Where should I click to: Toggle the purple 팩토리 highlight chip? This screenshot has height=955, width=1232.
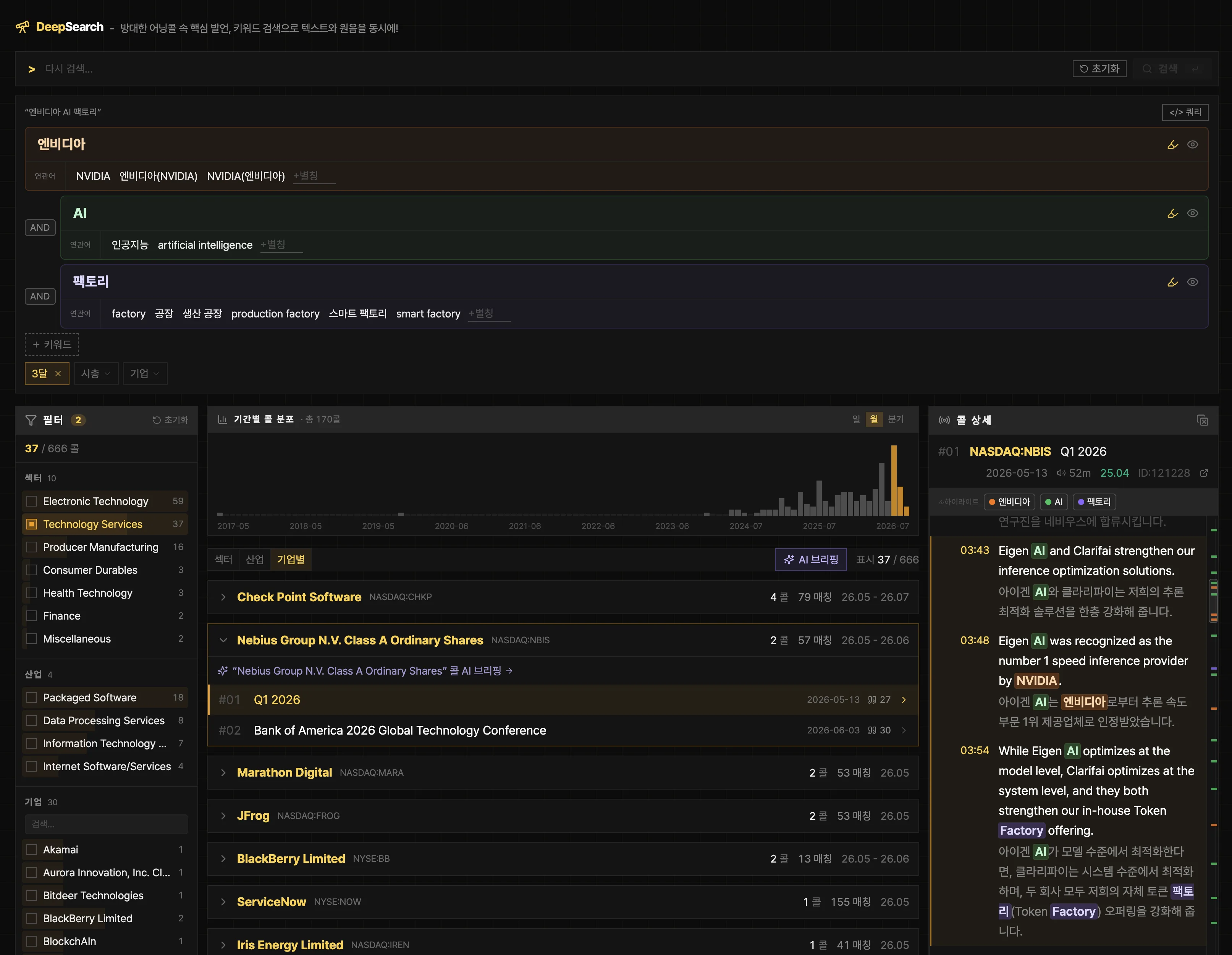(x=1095, y=502)
